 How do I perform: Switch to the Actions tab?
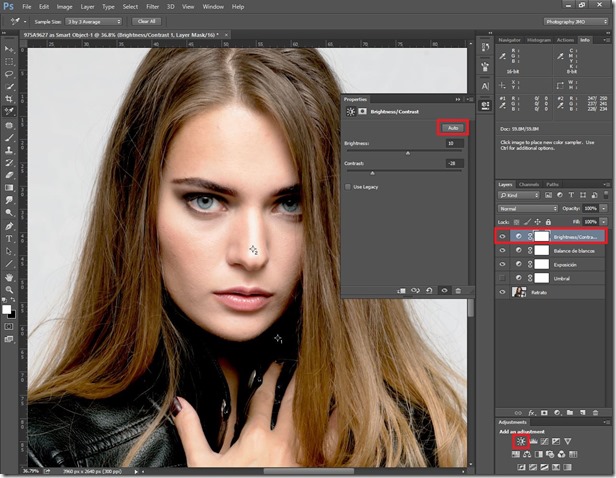pos(565,40)
